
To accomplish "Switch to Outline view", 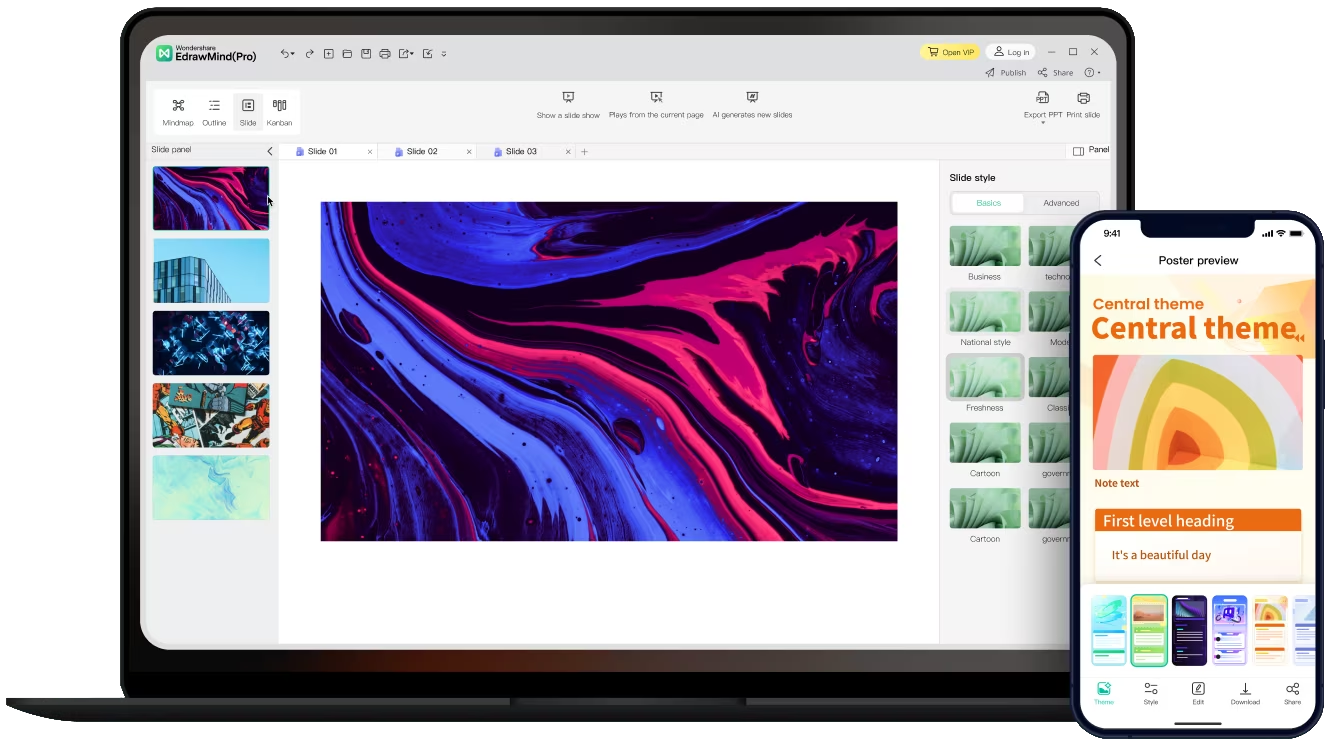I will (x=214, y=112).
